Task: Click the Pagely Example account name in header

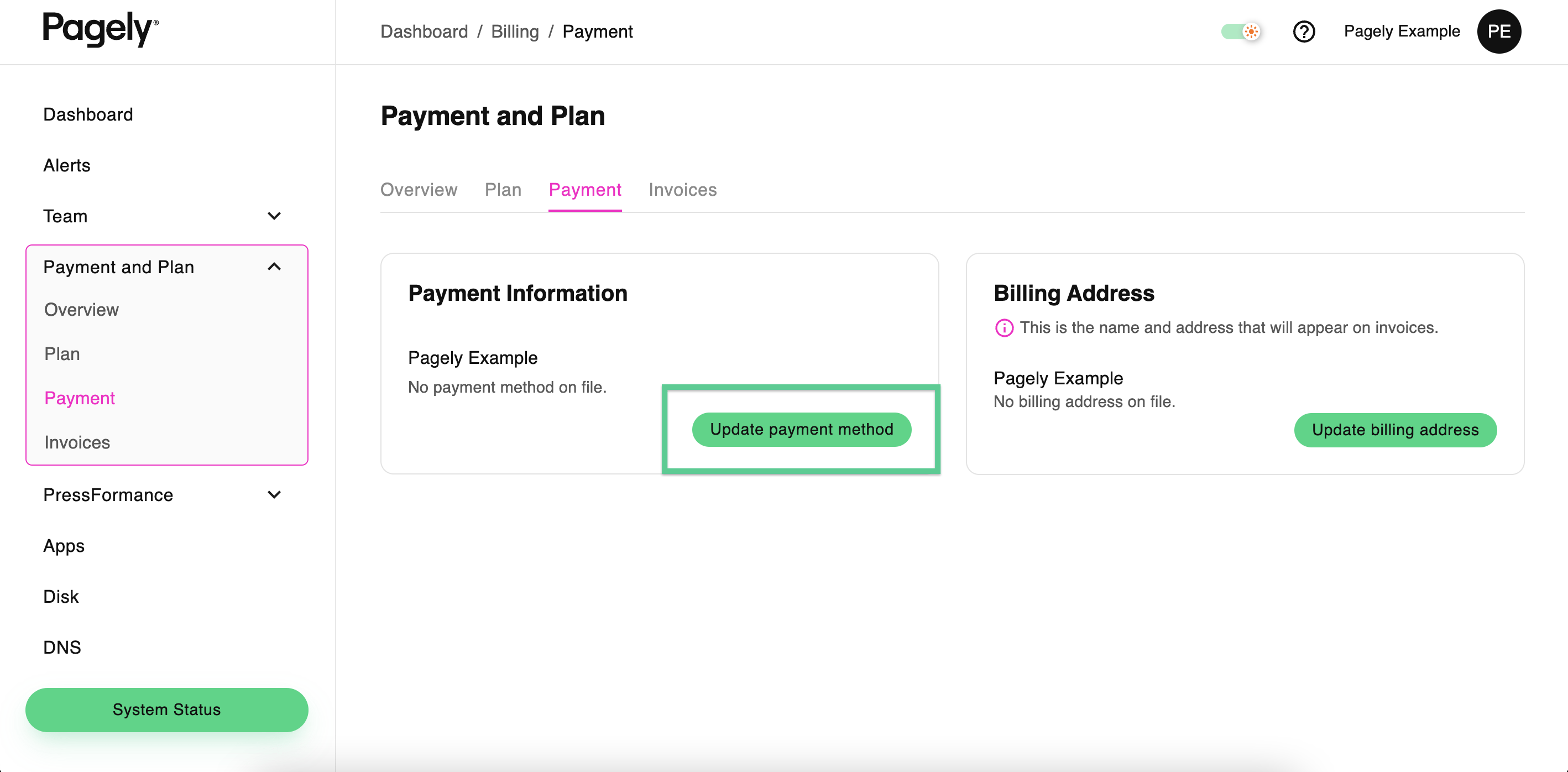Action: coord(1402,32)
